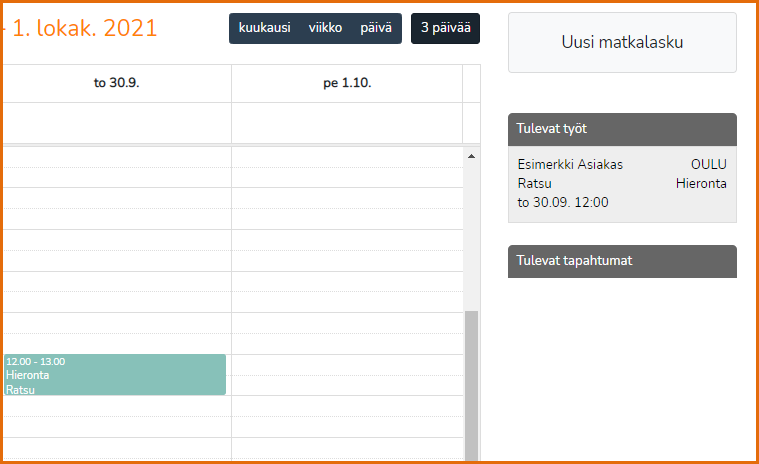Select the 3 päivää view
The image size is (759, 464).
[445, 28]
